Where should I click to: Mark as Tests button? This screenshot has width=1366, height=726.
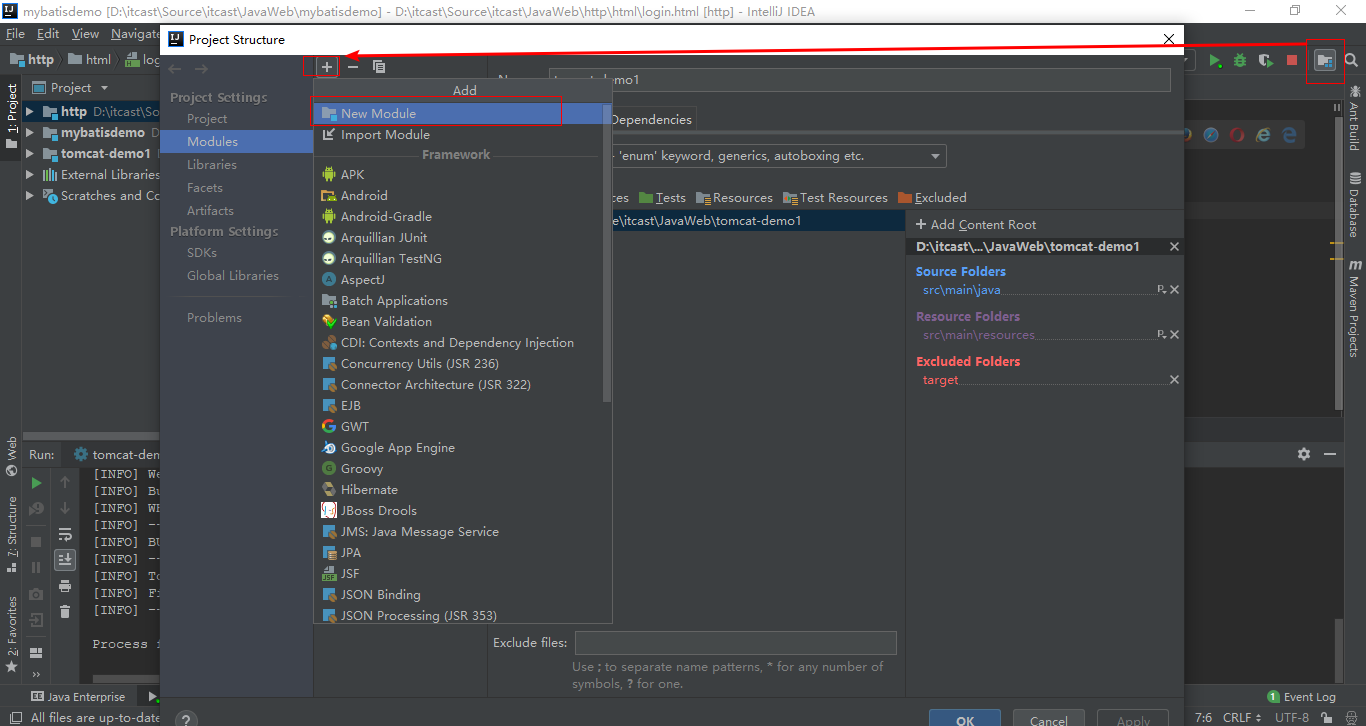(x=663, y=198)
